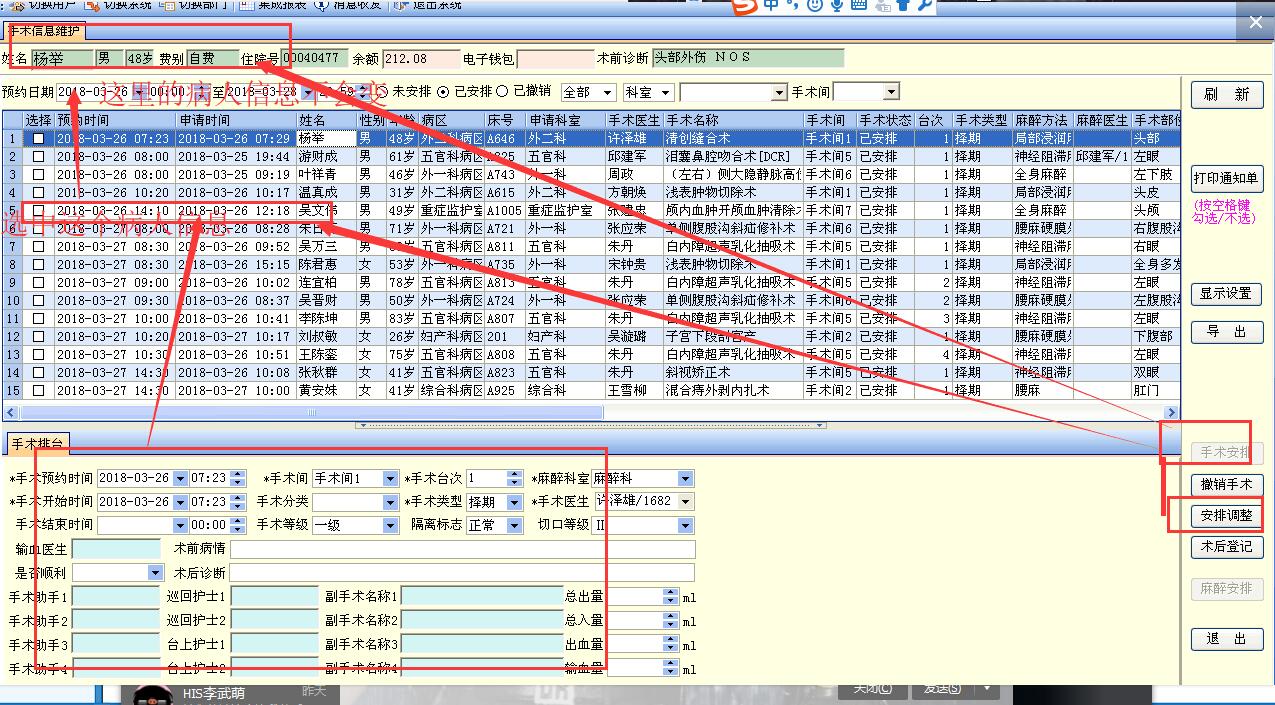Viewport: 1275px width, 705px height.
Task: Open the 科室 filter dropdown
Action: click(x=665, y=92)
